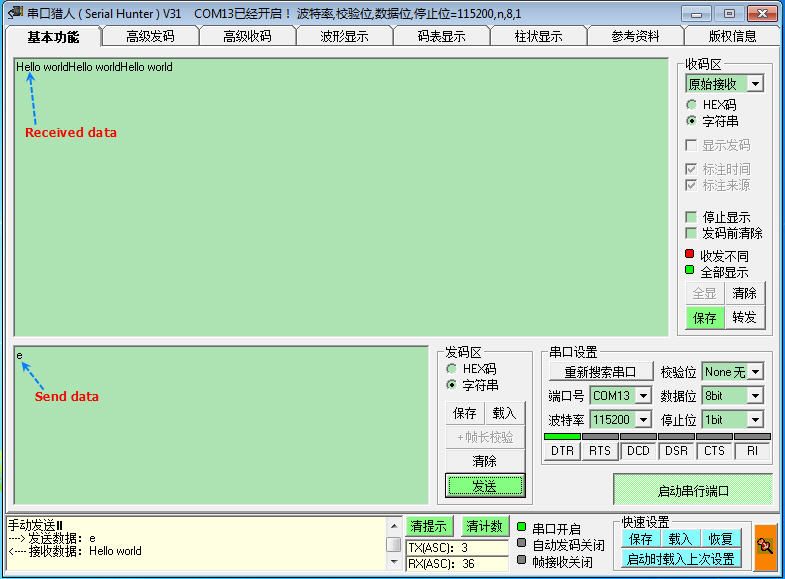Click the DCD signal indicator
This screenshot has width=785, height=579.
[638, 450]
